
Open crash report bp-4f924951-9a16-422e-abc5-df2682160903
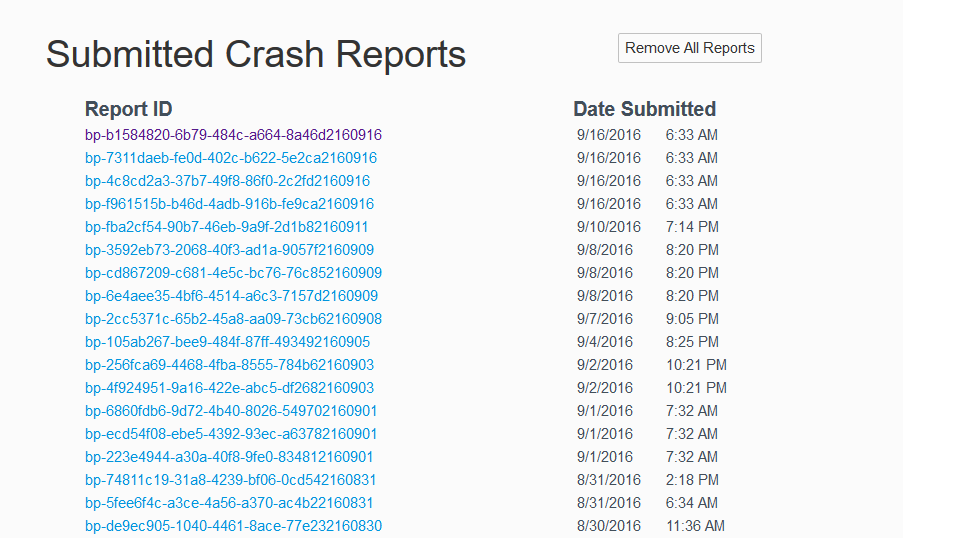229,388
